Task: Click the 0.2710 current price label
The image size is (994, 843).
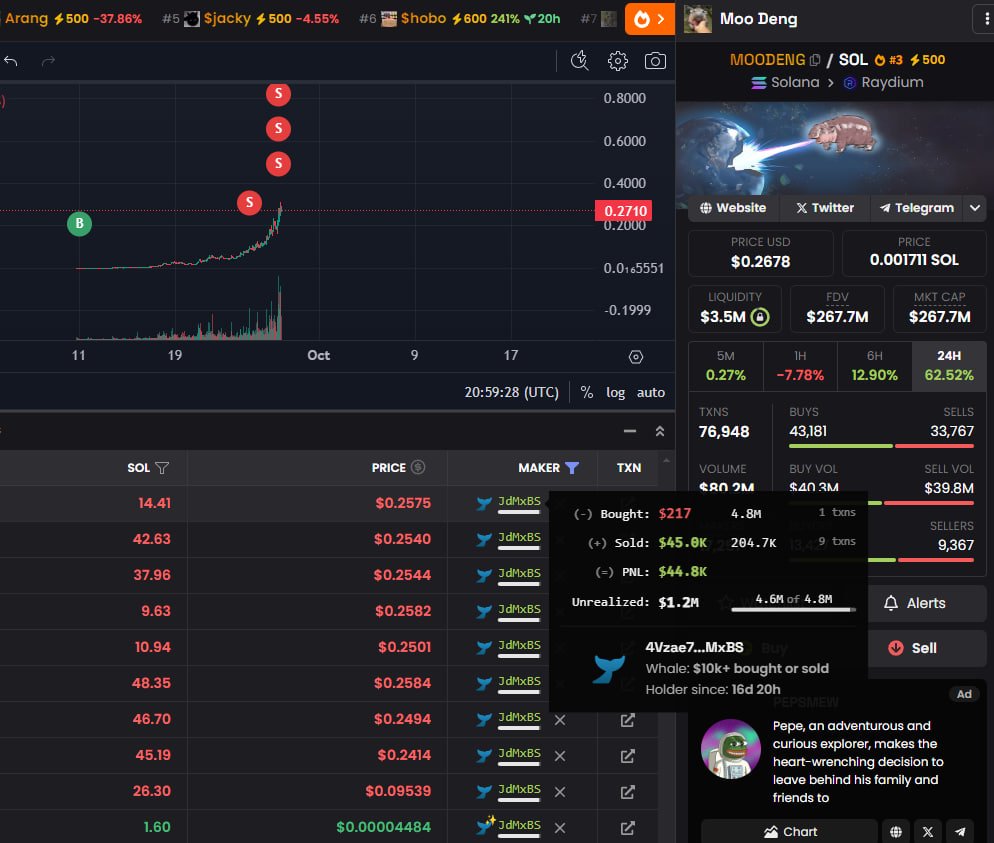Action: 623,211
